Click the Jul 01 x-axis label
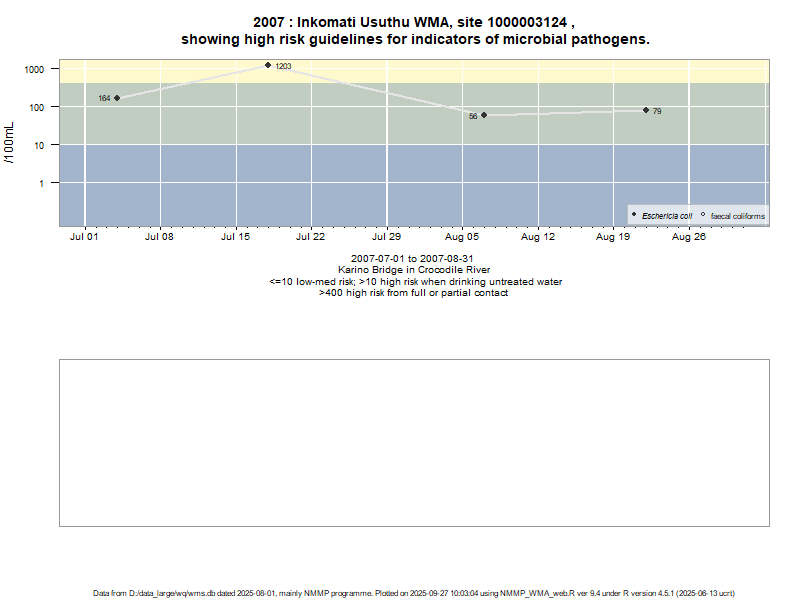Image resolution: width=800 pixels, height=600 pixels. [85, 238]
